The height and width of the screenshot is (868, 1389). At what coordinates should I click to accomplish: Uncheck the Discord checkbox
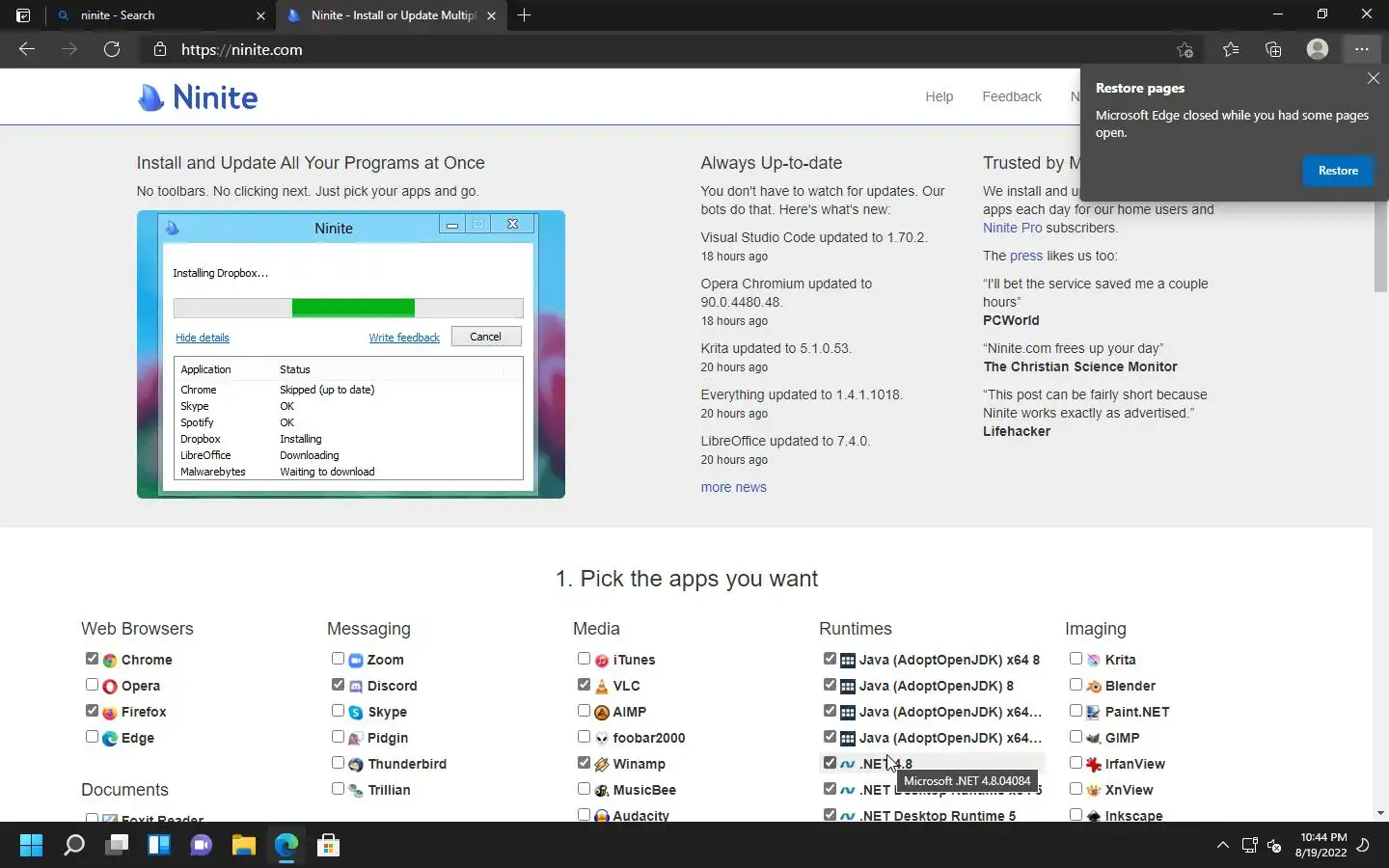[x=338, y=685]
